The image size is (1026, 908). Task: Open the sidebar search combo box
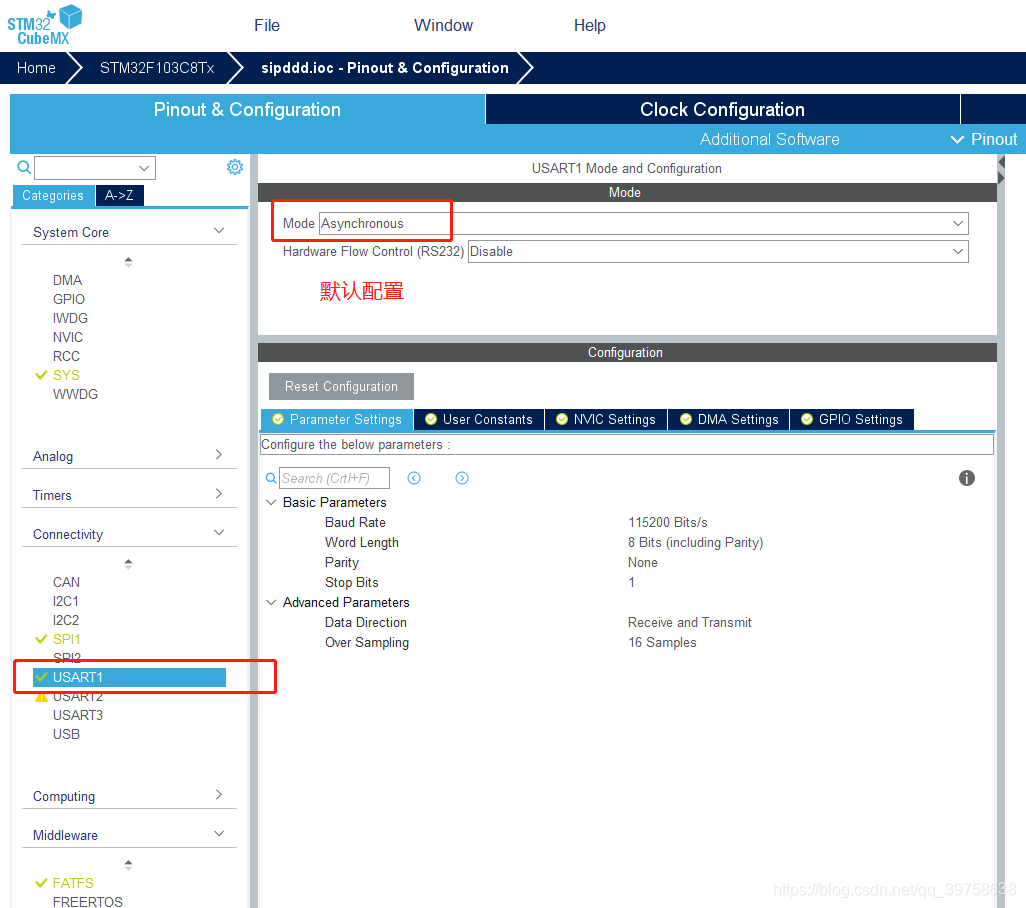point(95,167)
